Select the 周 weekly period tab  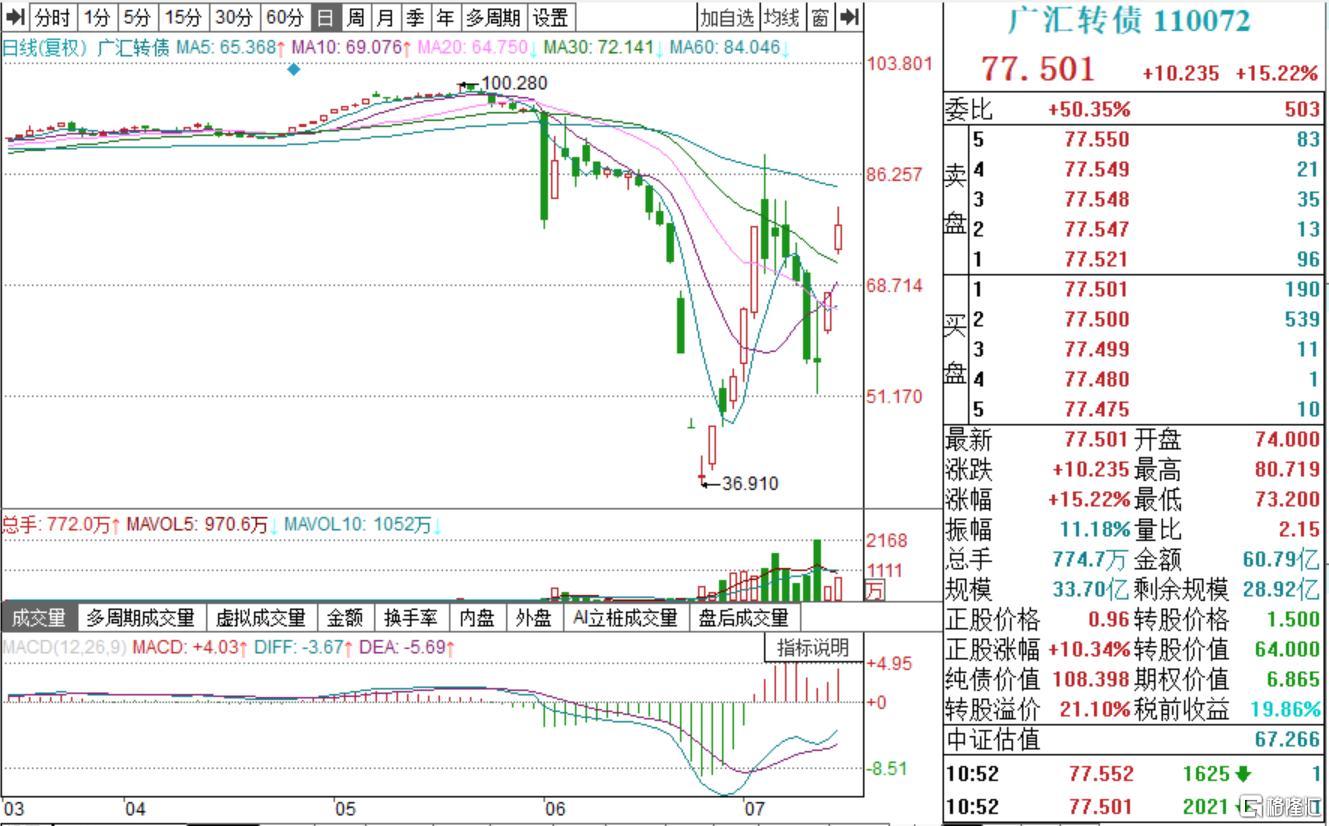pos(355,17)
